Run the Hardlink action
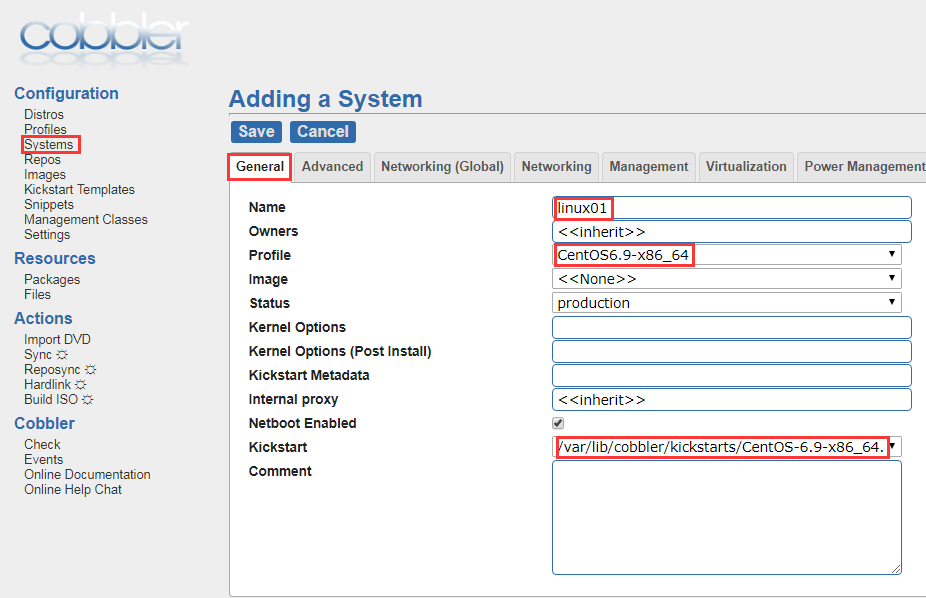The width and height of the screenshot is (926, 598). (48, 385)
